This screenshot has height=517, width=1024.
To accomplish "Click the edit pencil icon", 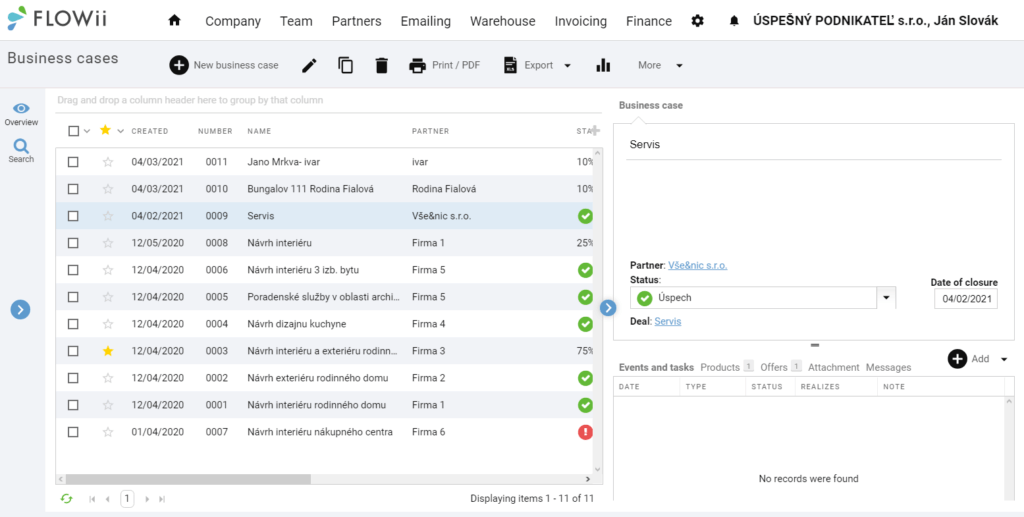I will (x=309, y=65).
